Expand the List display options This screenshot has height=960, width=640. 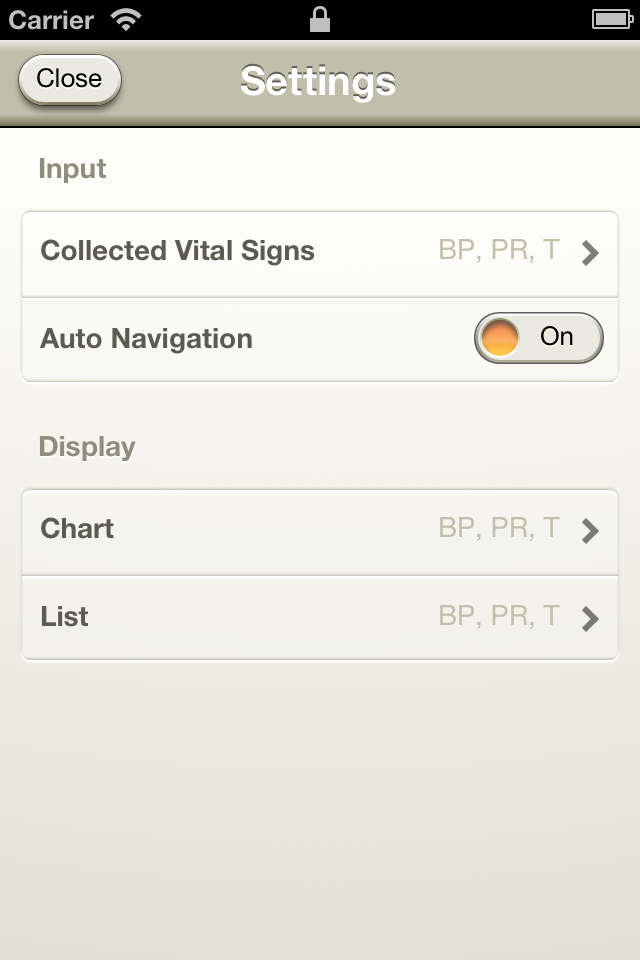pos(320,618)
